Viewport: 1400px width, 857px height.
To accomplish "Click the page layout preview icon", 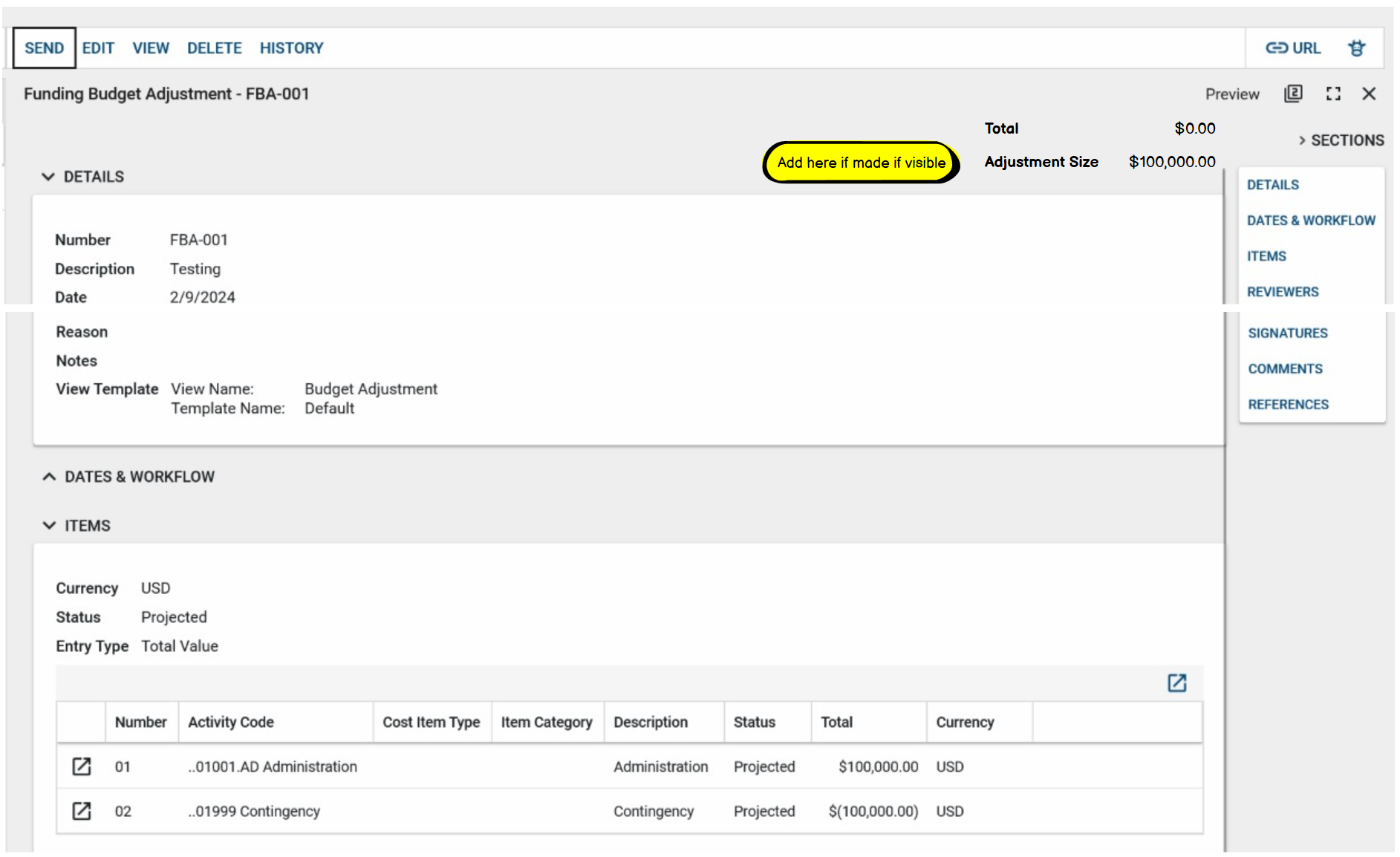I will 1293,94.
